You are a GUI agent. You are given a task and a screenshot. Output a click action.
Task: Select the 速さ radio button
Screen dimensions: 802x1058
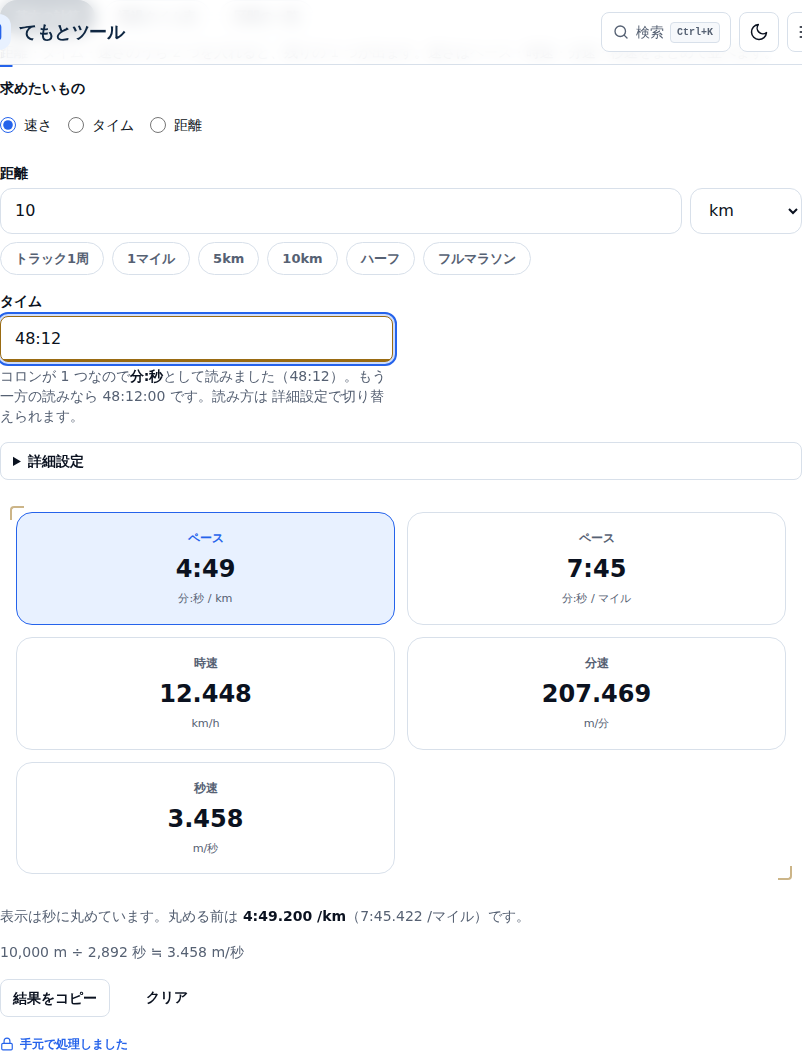8,125
